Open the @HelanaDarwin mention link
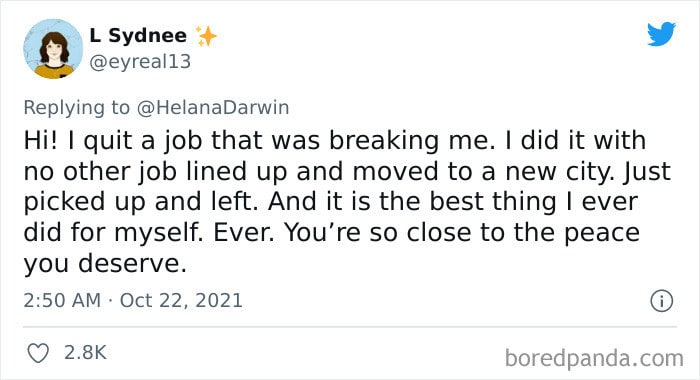700x380 pixels. [x=213, y=108]
